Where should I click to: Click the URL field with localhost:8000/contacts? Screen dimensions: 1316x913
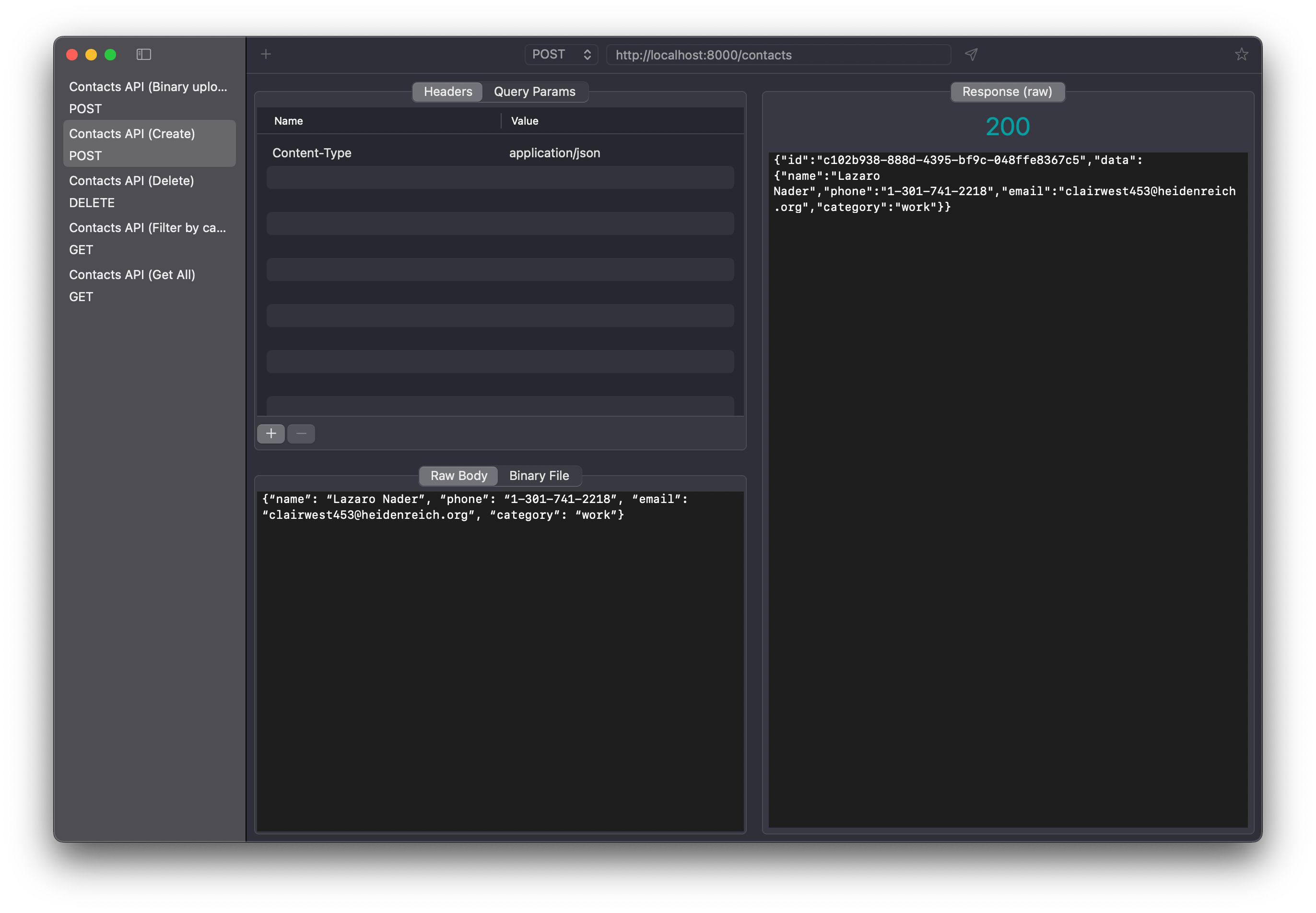tap(778, 55)
